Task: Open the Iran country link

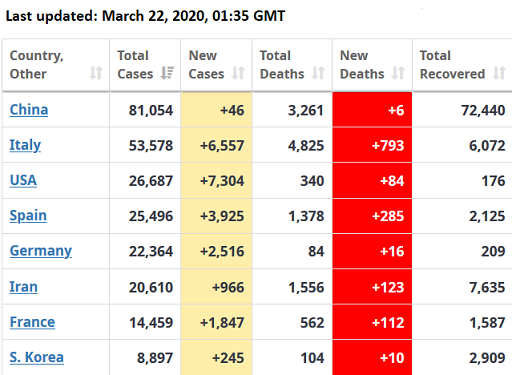Action: (24, 287)
